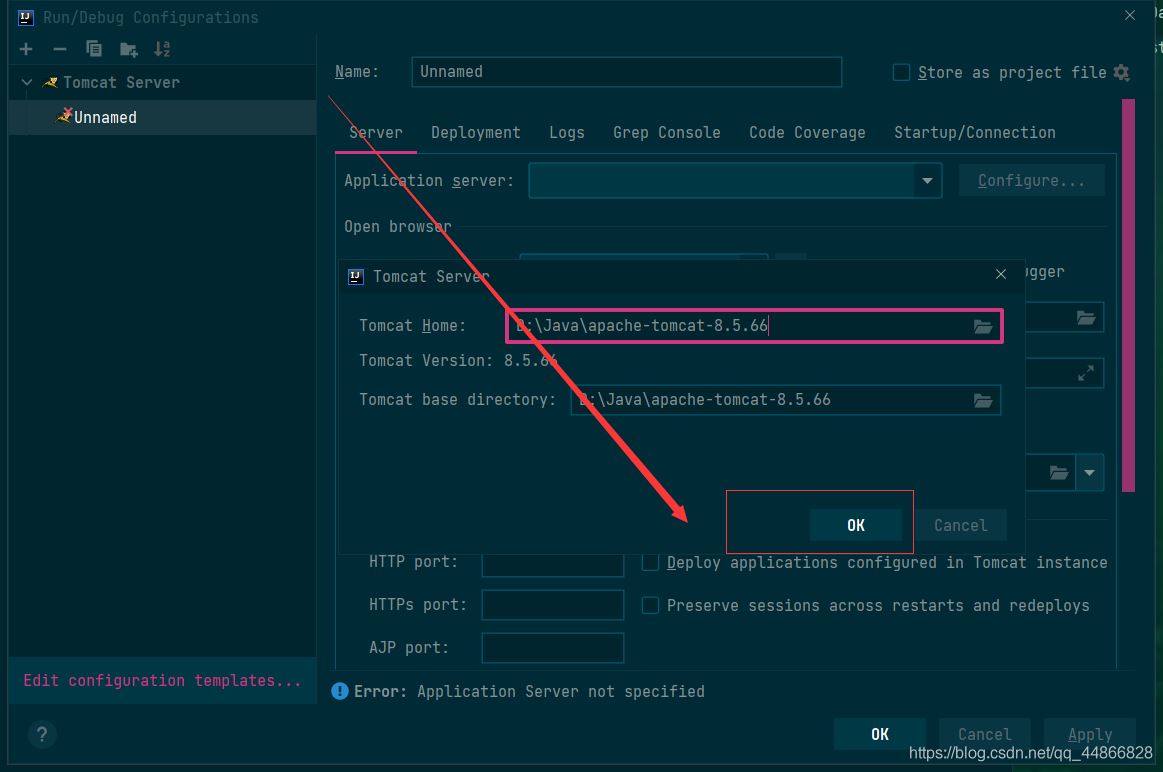Toggle Preserve sessions across restarts and redeploys
This screenshot has width=1163, height=772.
(x=650, y=605)
